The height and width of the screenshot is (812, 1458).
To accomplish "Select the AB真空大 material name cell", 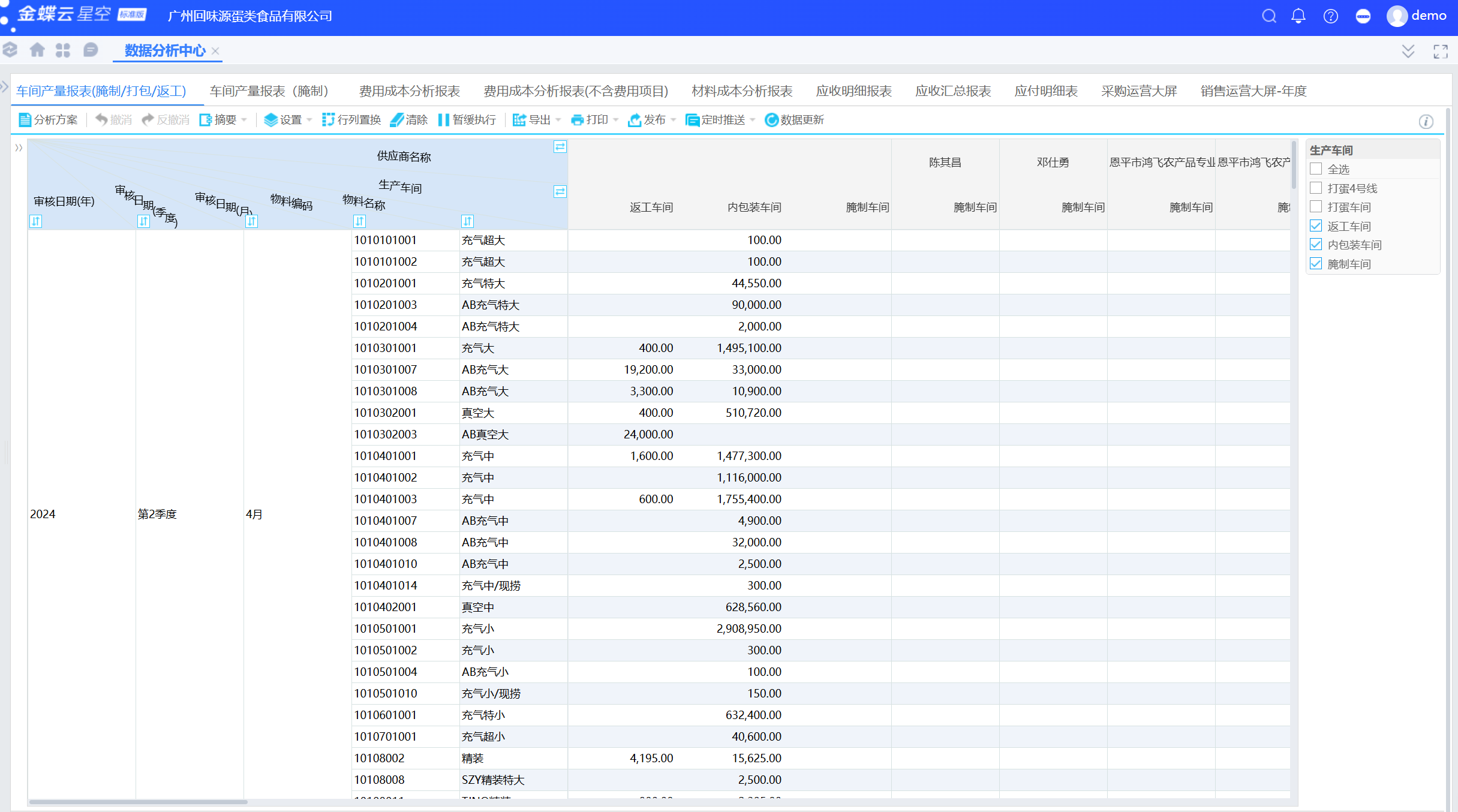I will click(513, 435).
